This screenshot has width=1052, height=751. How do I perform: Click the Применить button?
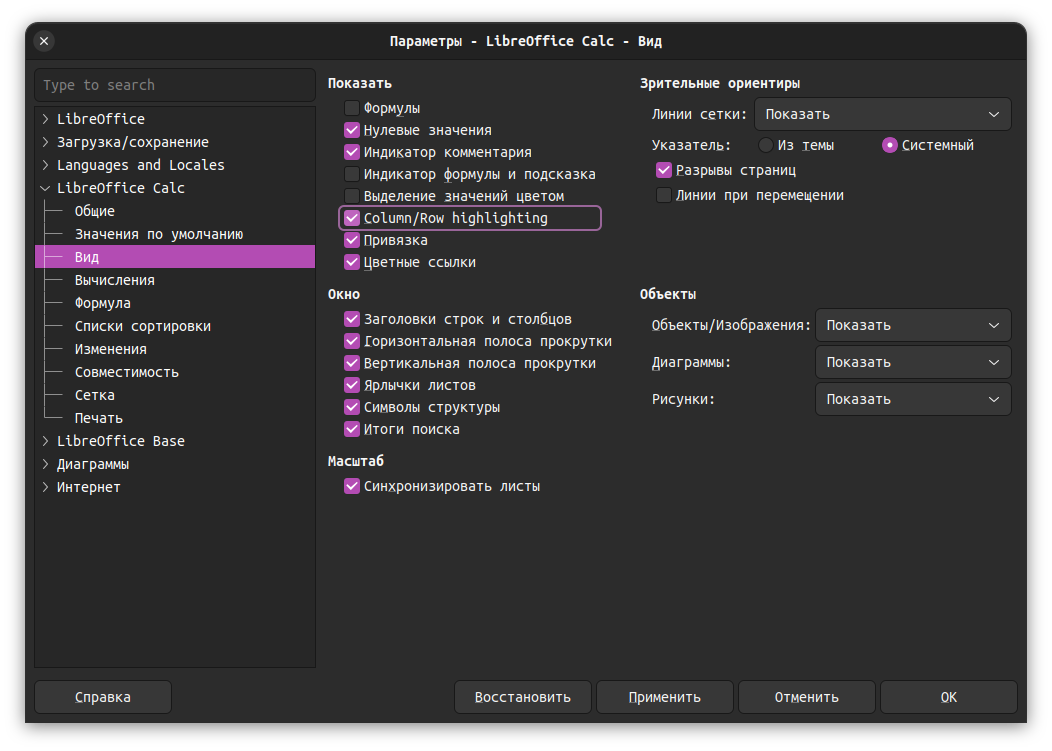click(664, 697)
